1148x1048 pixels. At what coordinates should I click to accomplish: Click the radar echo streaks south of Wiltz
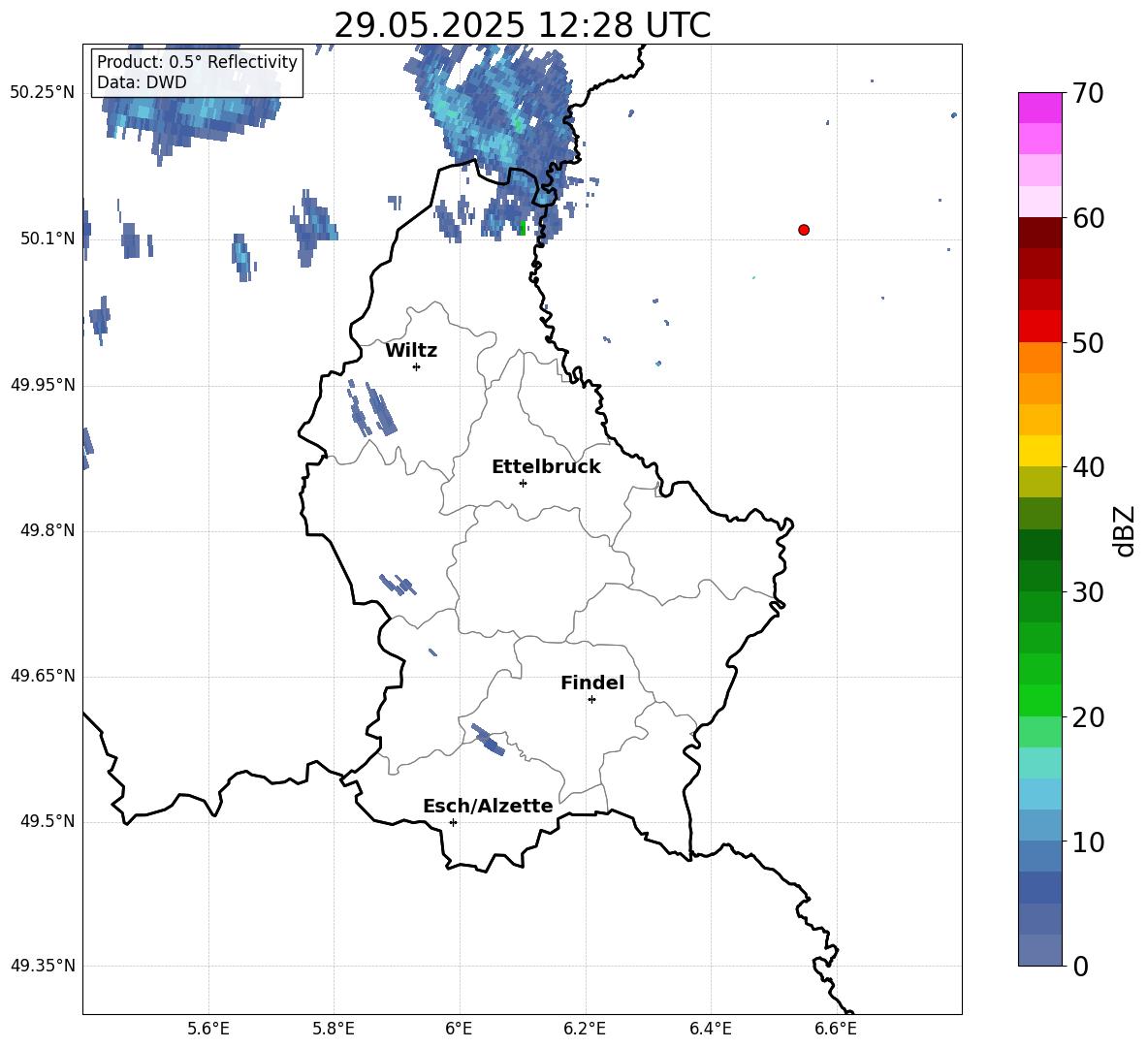373,408
